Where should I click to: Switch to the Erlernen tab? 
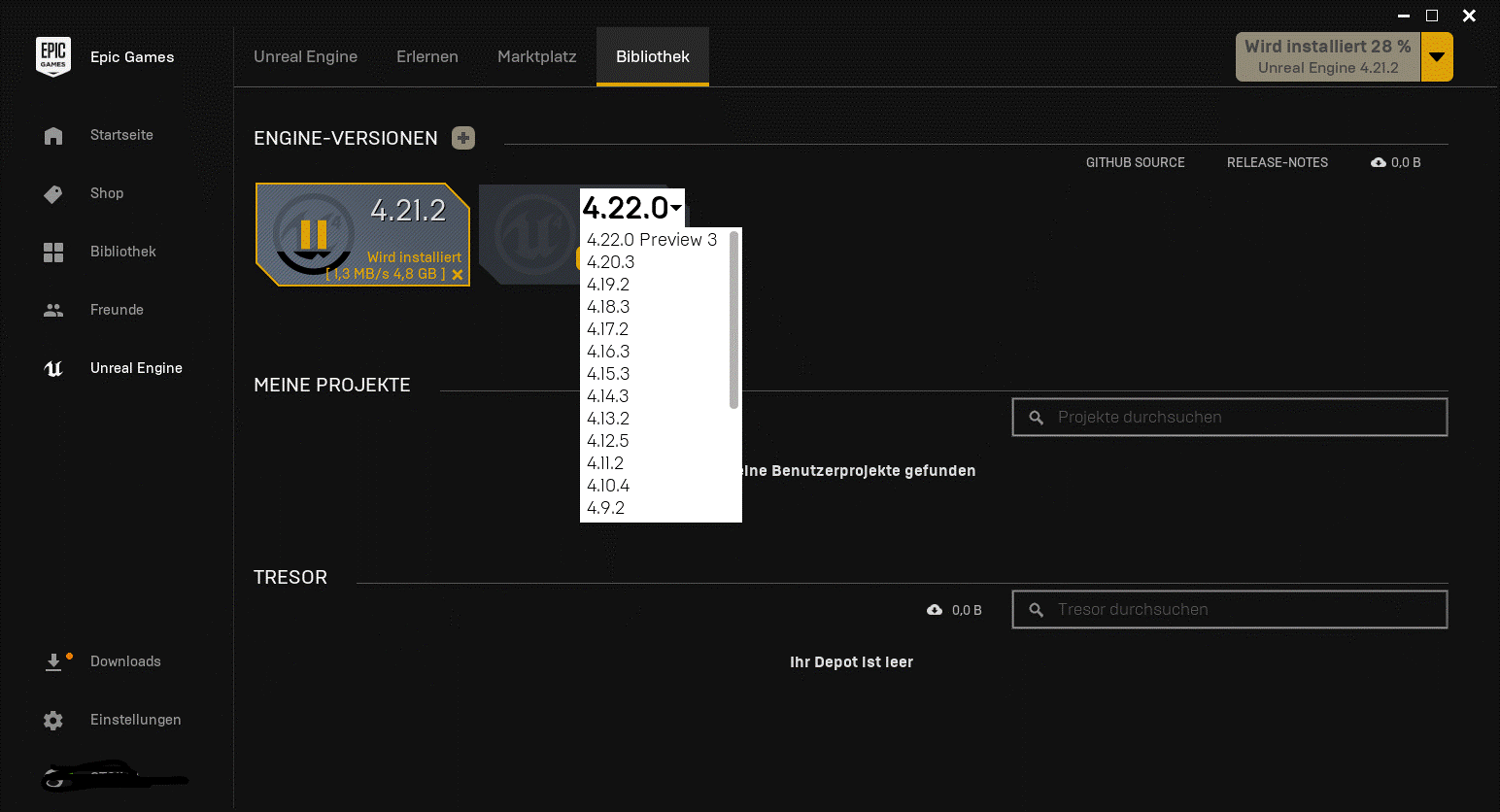pos(427,56)
